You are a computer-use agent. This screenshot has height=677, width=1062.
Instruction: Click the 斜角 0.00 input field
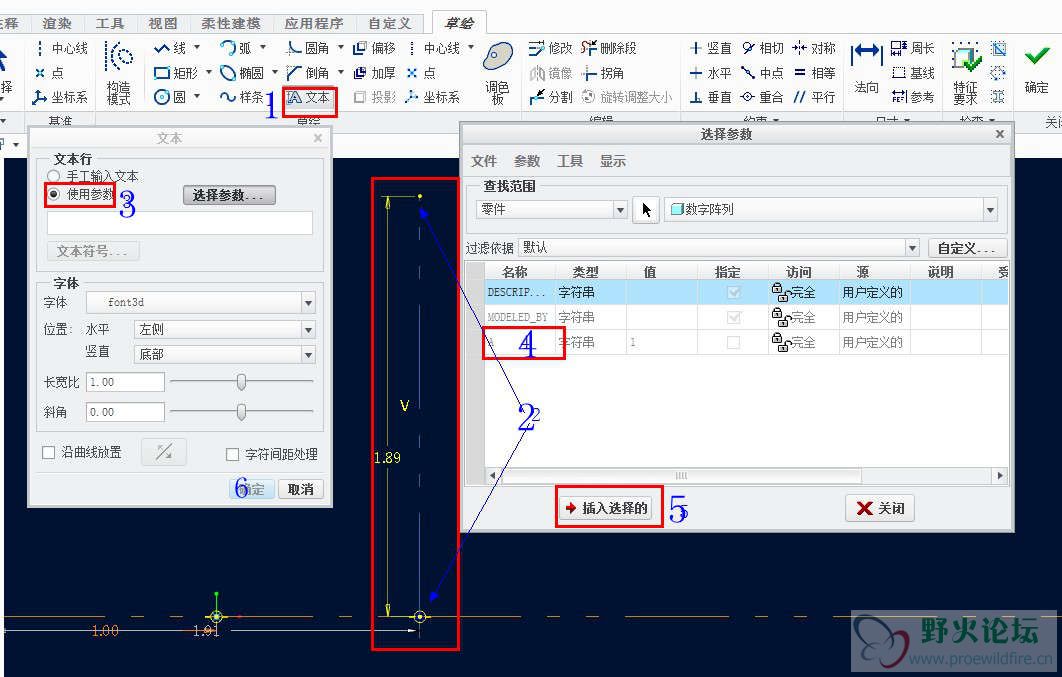(125, 412)
